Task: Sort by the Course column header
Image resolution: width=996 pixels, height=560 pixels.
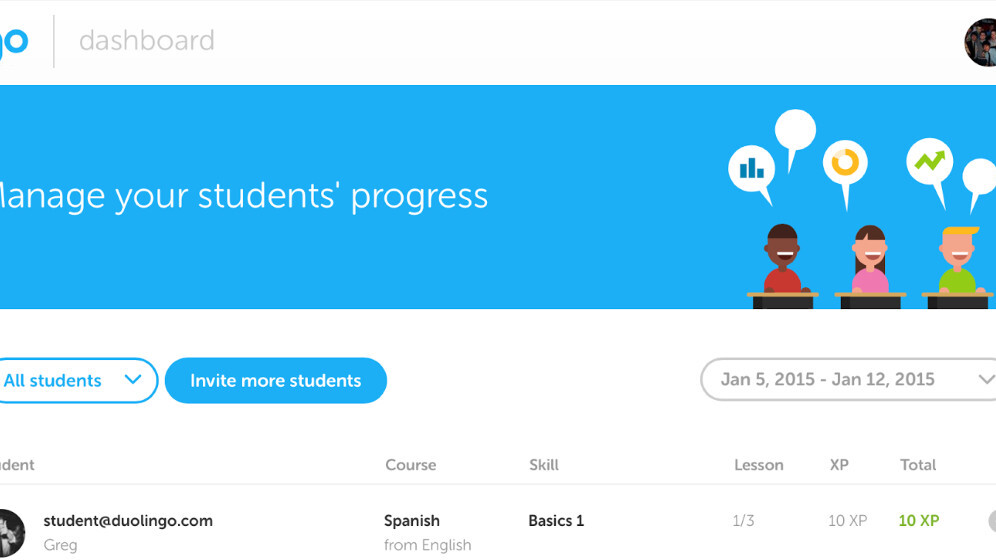Action: (410, 465)
